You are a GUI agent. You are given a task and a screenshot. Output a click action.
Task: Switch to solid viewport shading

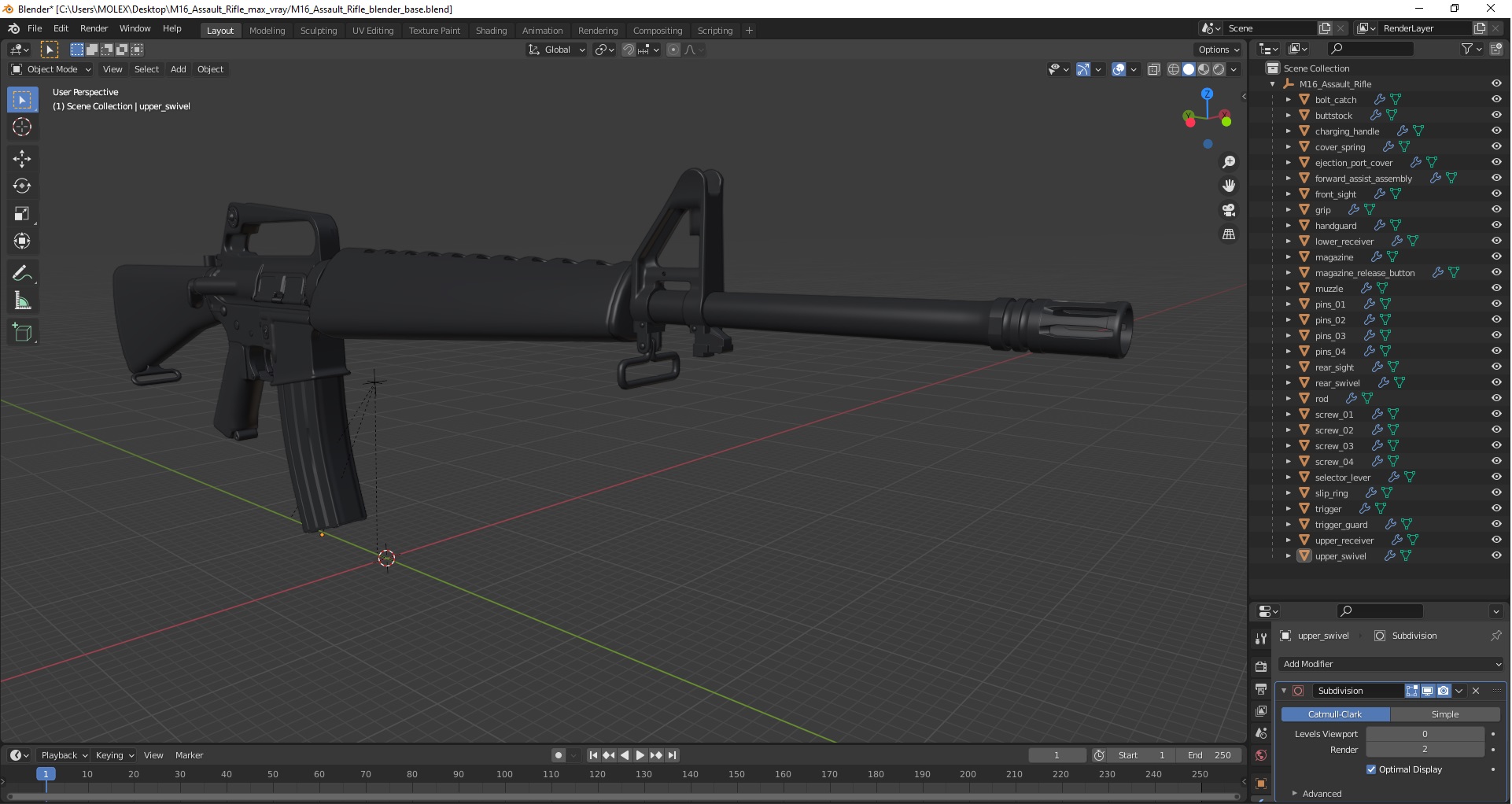(x=1189, y=69)
